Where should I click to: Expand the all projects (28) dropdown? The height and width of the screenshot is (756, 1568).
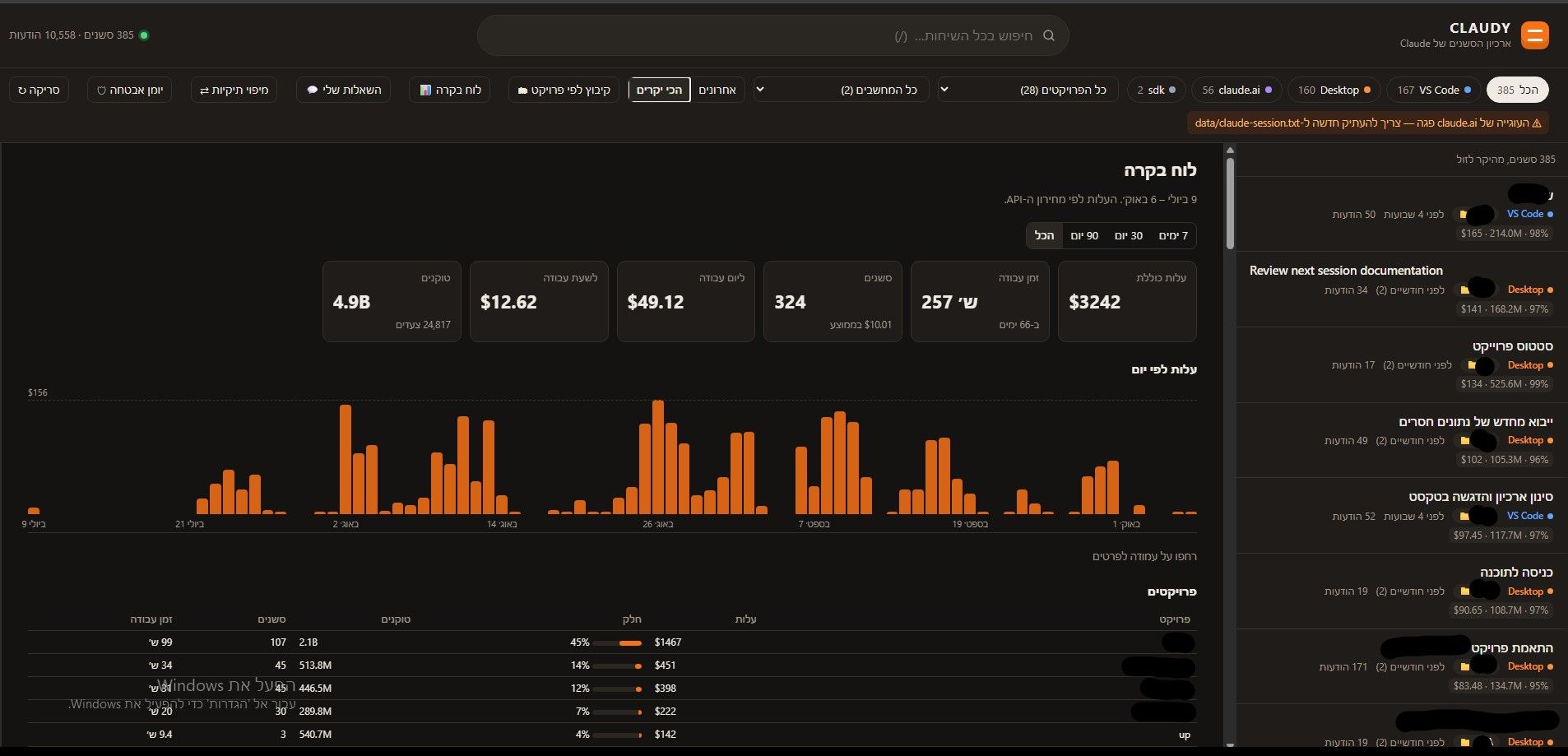point(1028,90)
